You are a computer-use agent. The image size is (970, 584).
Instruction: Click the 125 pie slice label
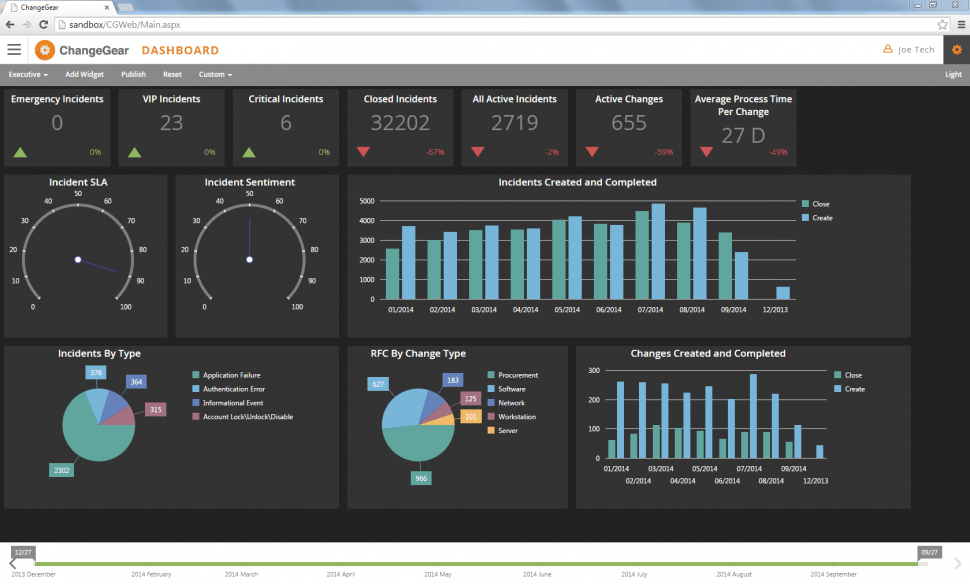coord(471,399)
